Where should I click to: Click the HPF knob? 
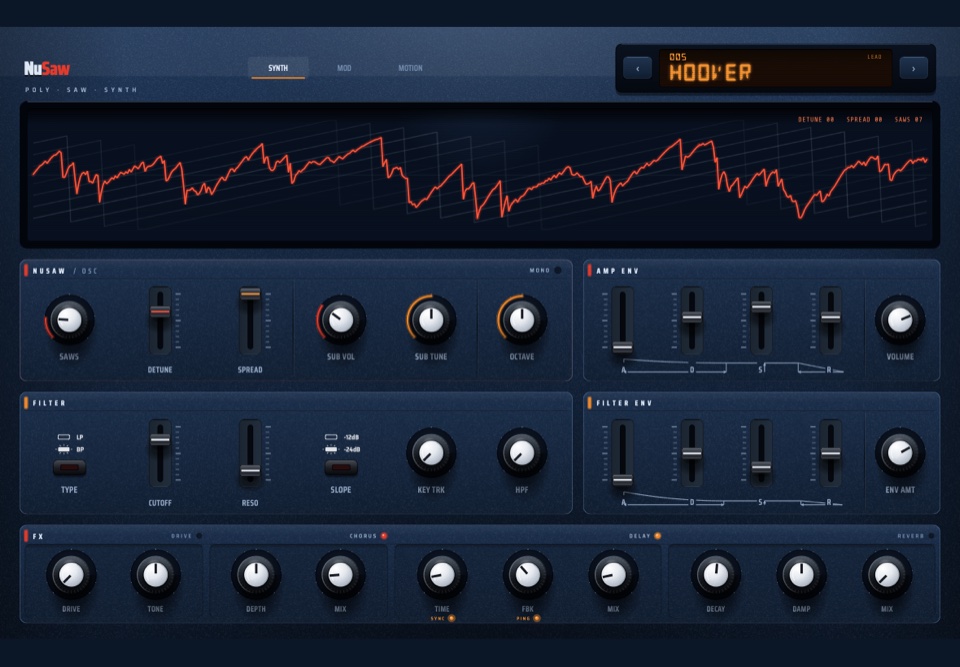click(522, 453)
